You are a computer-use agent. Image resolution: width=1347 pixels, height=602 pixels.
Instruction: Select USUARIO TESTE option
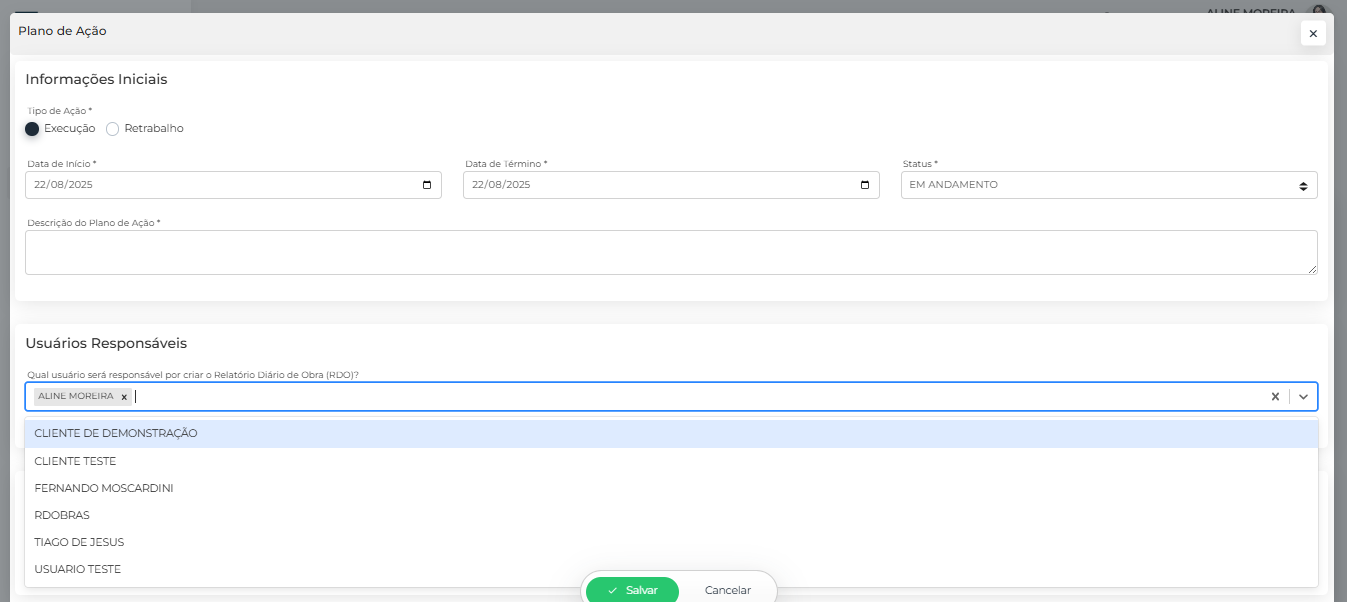click(x=78, y=569)
